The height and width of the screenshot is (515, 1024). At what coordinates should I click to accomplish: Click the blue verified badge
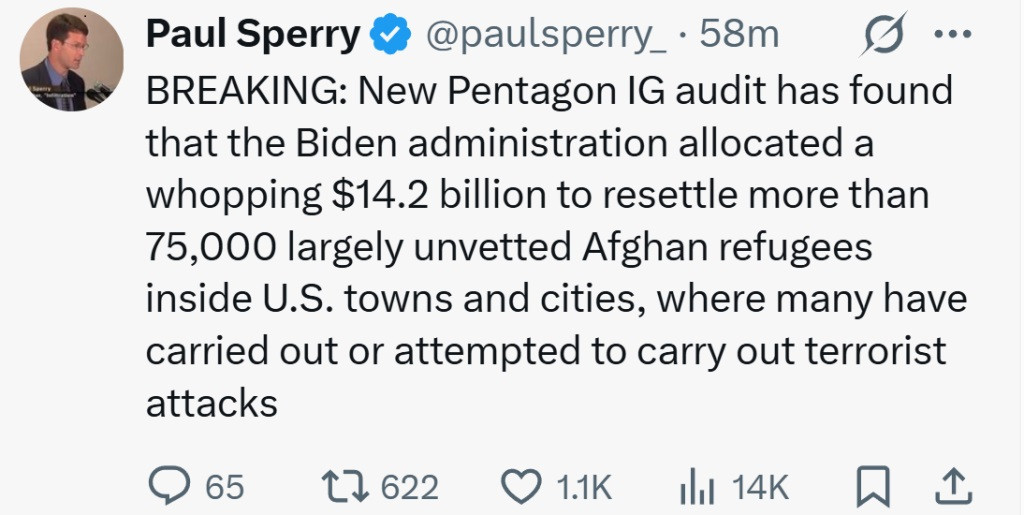(x=391, y=35)
